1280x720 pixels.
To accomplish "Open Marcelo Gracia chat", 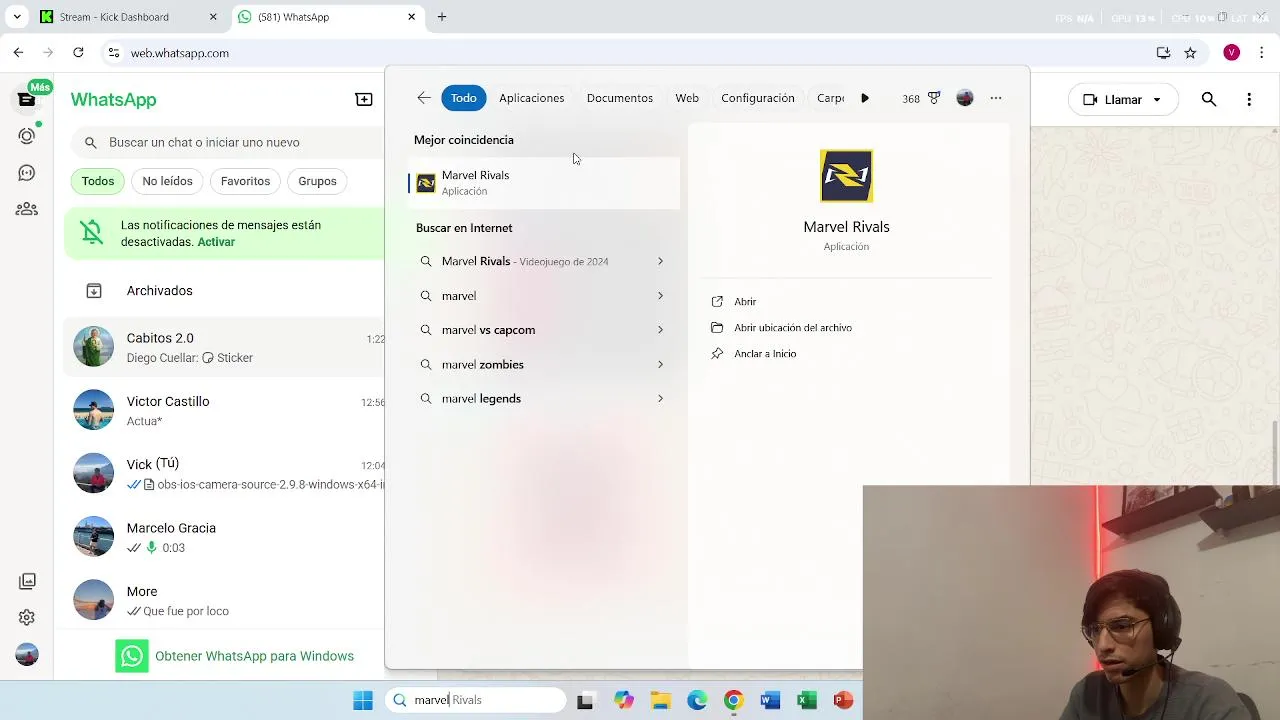I will (x=225, y=537).
